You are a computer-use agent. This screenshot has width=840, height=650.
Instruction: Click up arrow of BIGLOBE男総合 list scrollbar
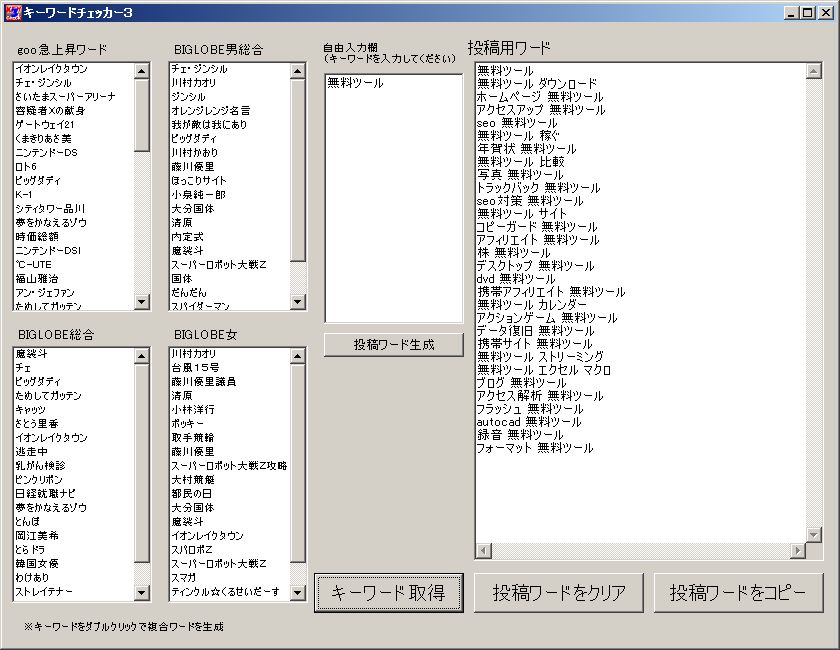(x=297, y=71)
